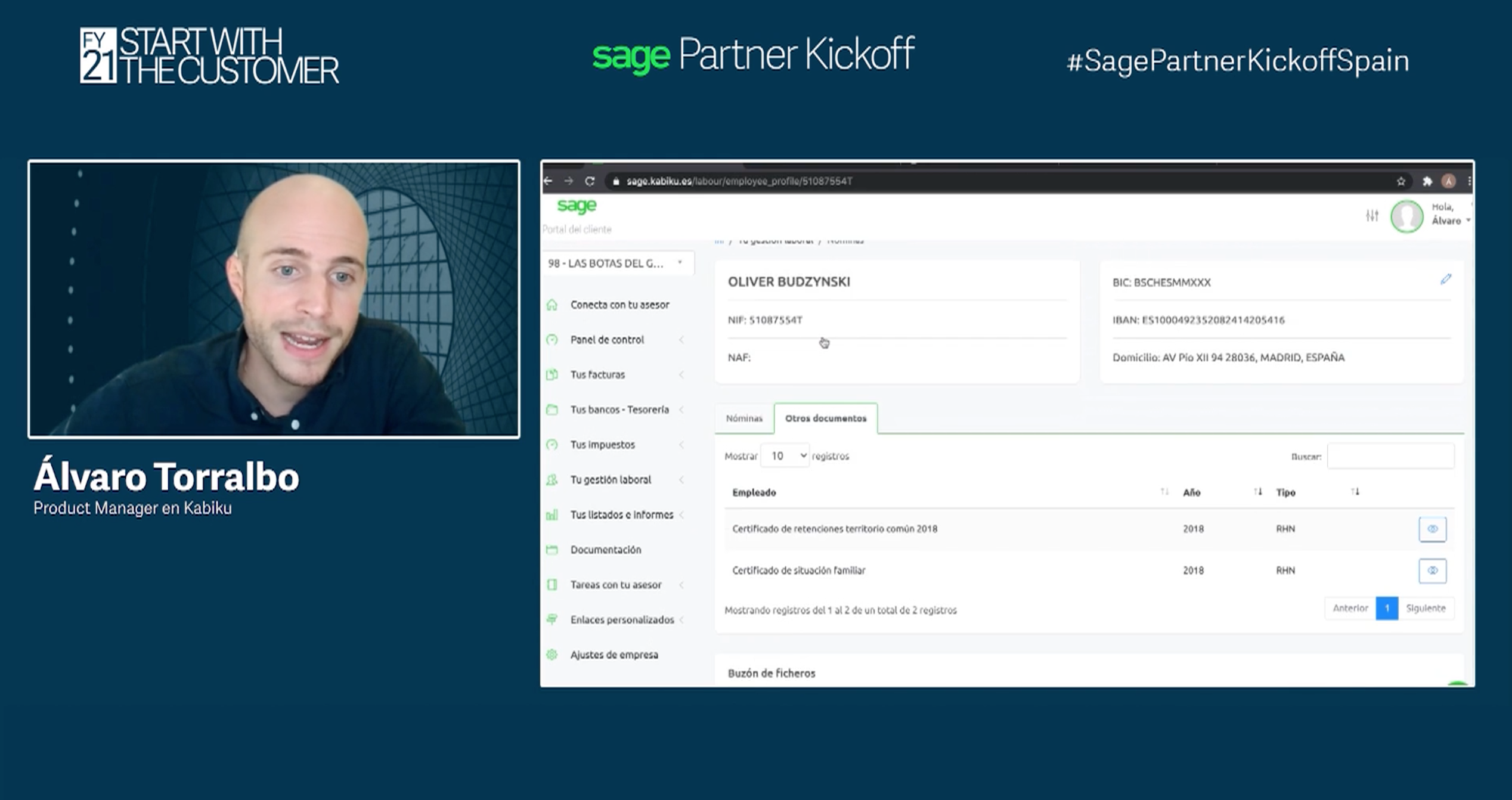The width and height of the screenshot is (1512, 800).
Task: Expand the Tus impuestos chevron
Action: coord(681,445)
